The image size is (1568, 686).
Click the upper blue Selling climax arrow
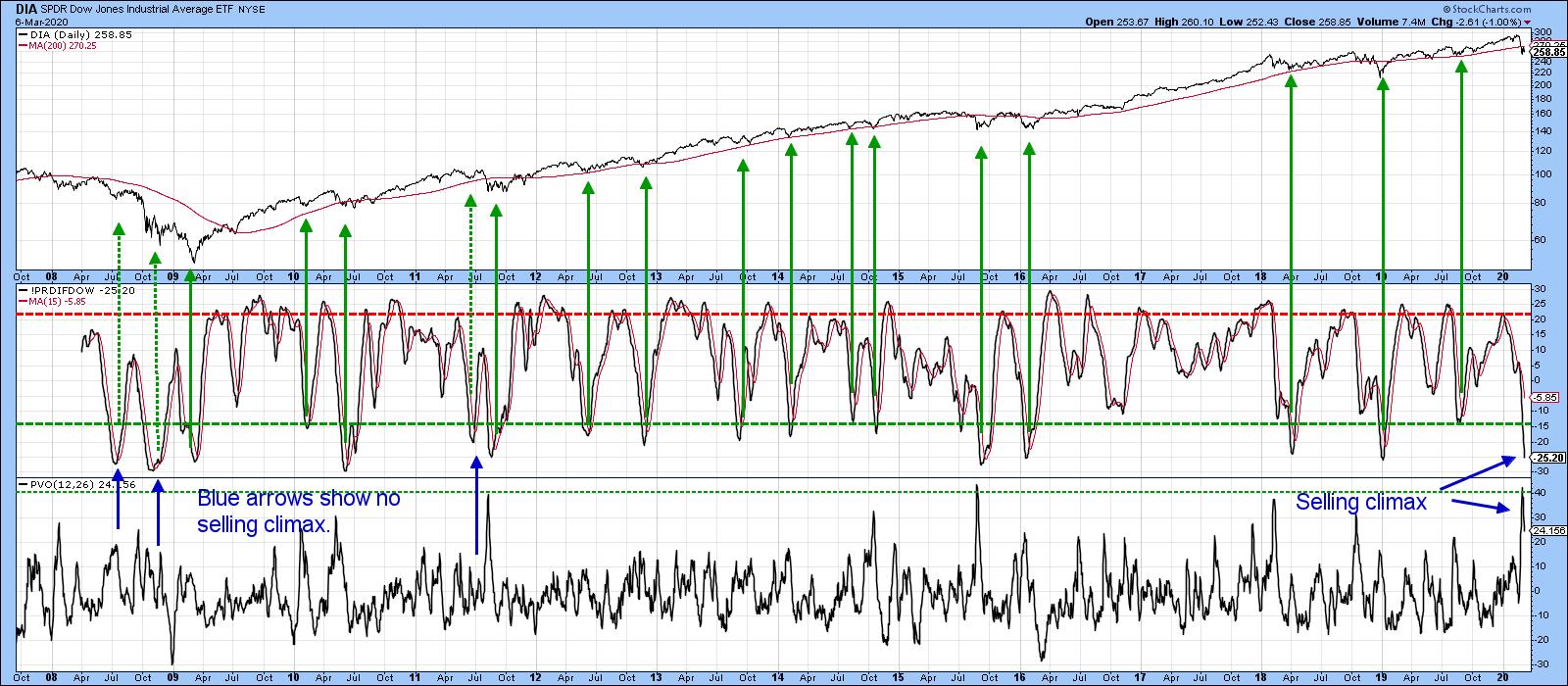1477,472
